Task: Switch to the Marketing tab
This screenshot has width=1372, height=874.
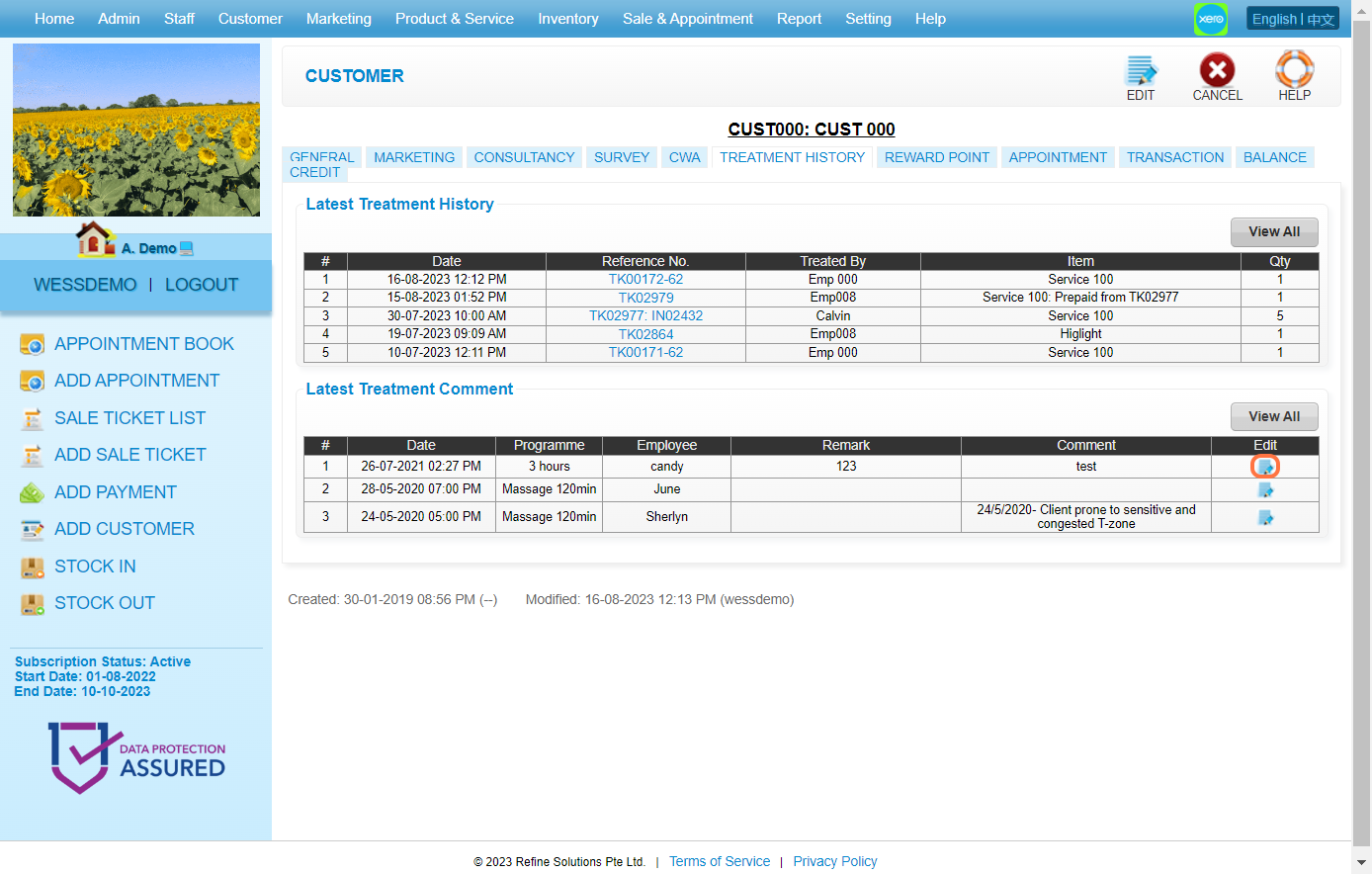Action: [414, 157]
